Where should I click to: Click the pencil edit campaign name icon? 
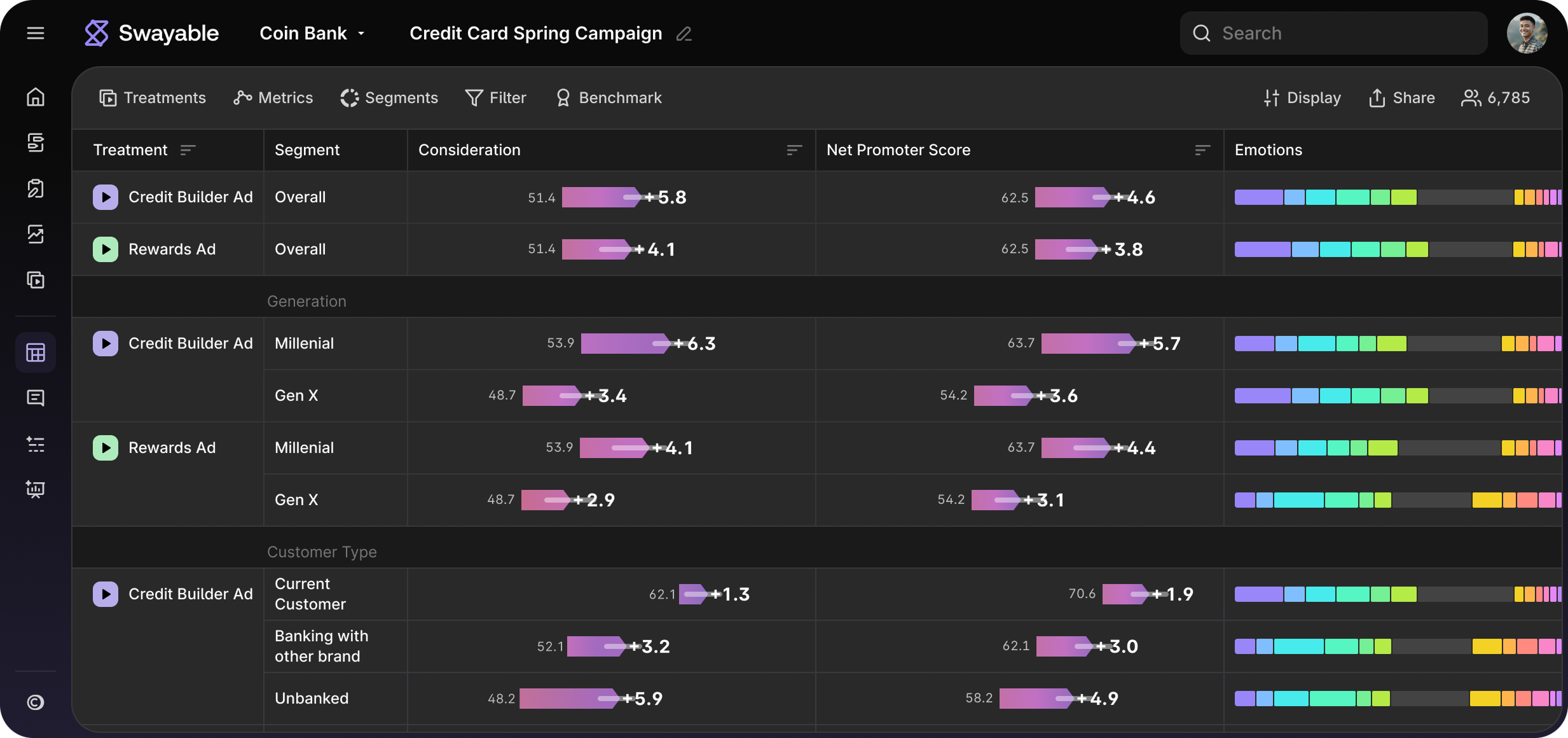click(x=684, y=34)
